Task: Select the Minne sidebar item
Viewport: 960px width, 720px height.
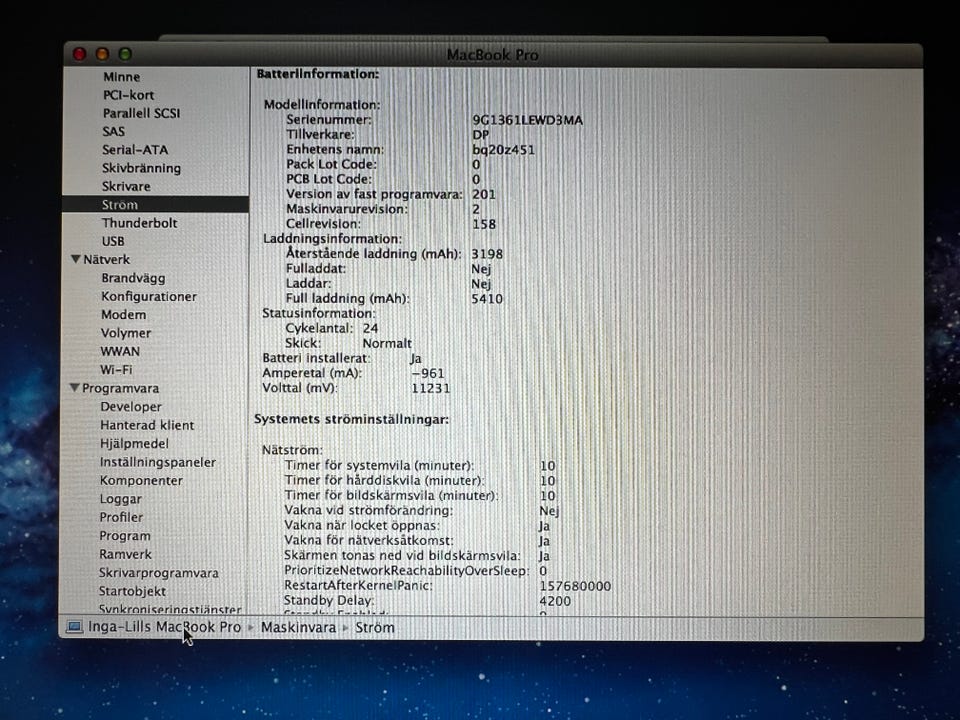Action: 121,77
